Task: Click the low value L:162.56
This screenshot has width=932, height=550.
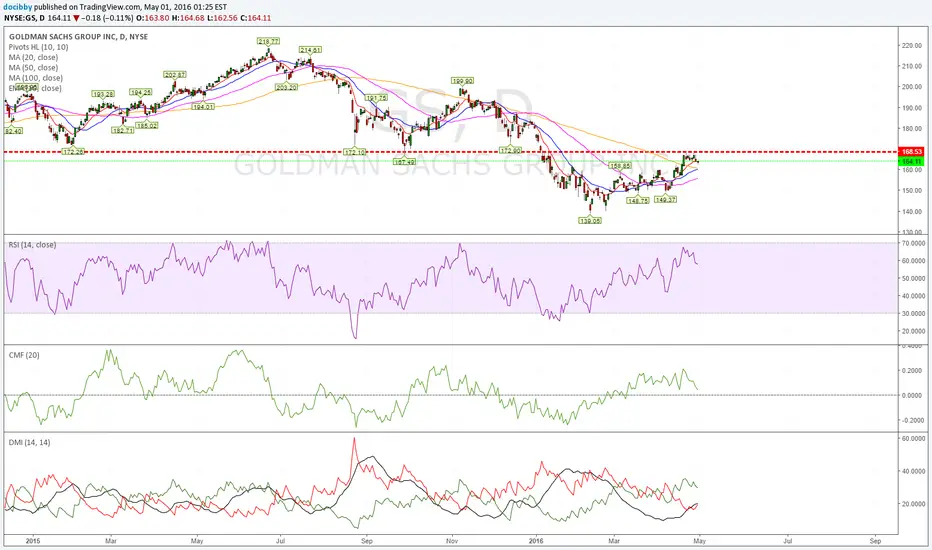Action: (222, 18)
